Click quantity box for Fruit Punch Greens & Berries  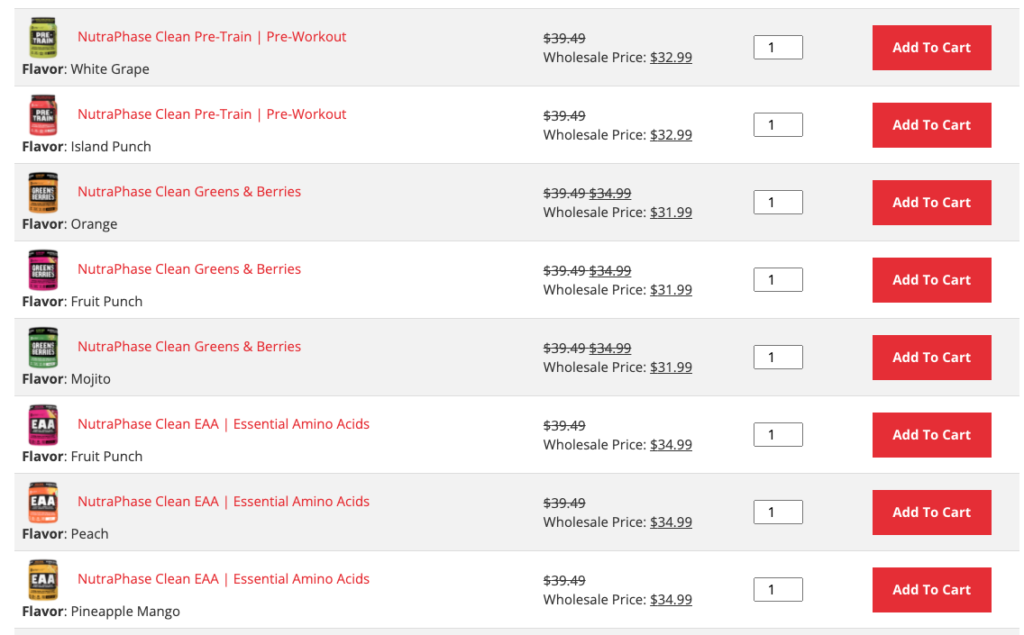point(778,280)
